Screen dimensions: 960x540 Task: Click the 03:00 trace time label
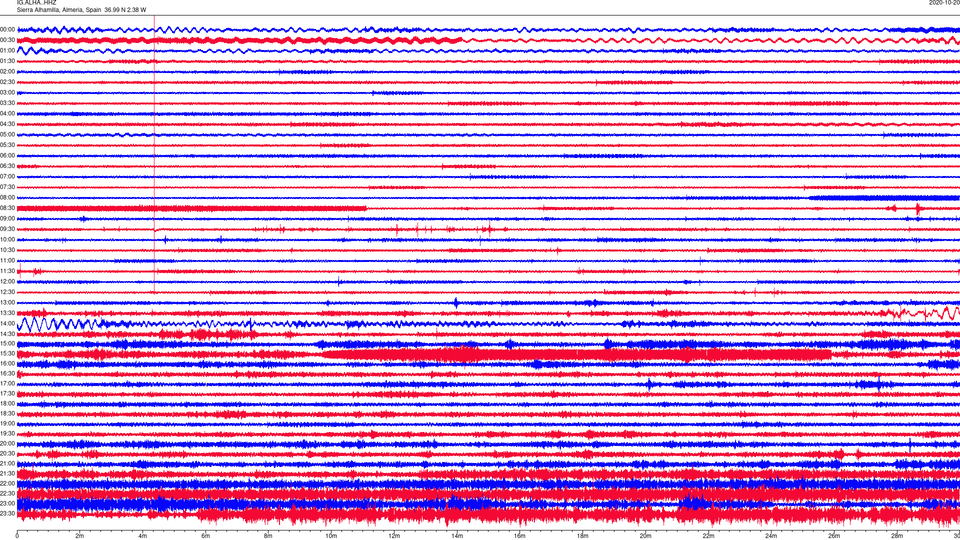point(8,92)
